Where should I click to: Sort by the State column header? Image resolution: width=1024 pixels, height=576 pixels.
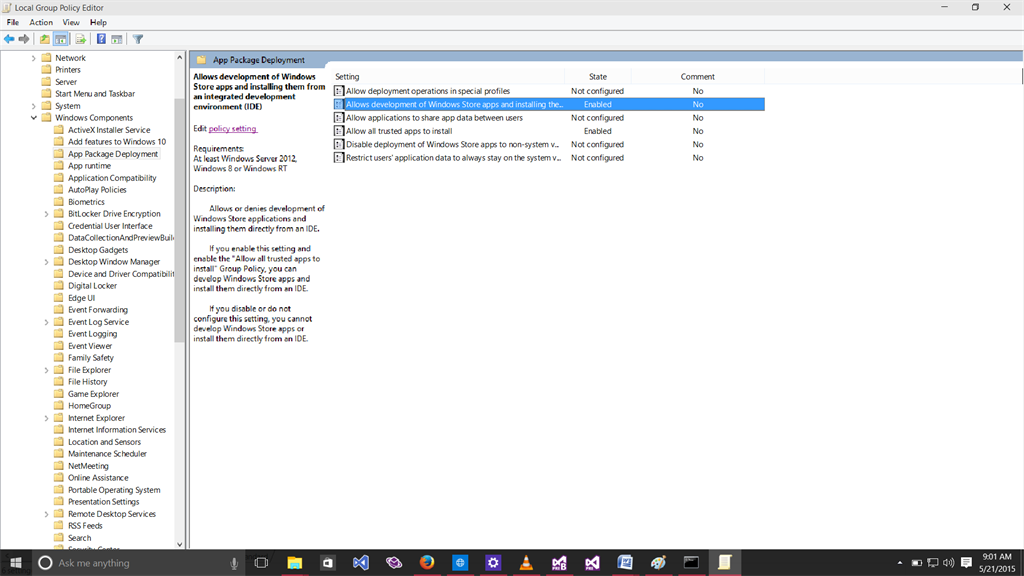point(598,76)
